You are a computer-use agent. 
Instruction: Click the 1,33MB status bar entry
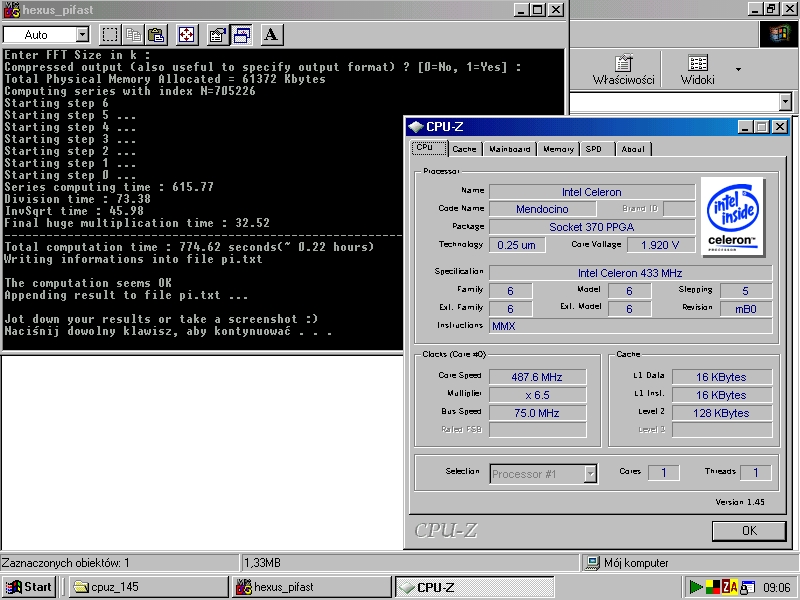[x=262, y=563]
